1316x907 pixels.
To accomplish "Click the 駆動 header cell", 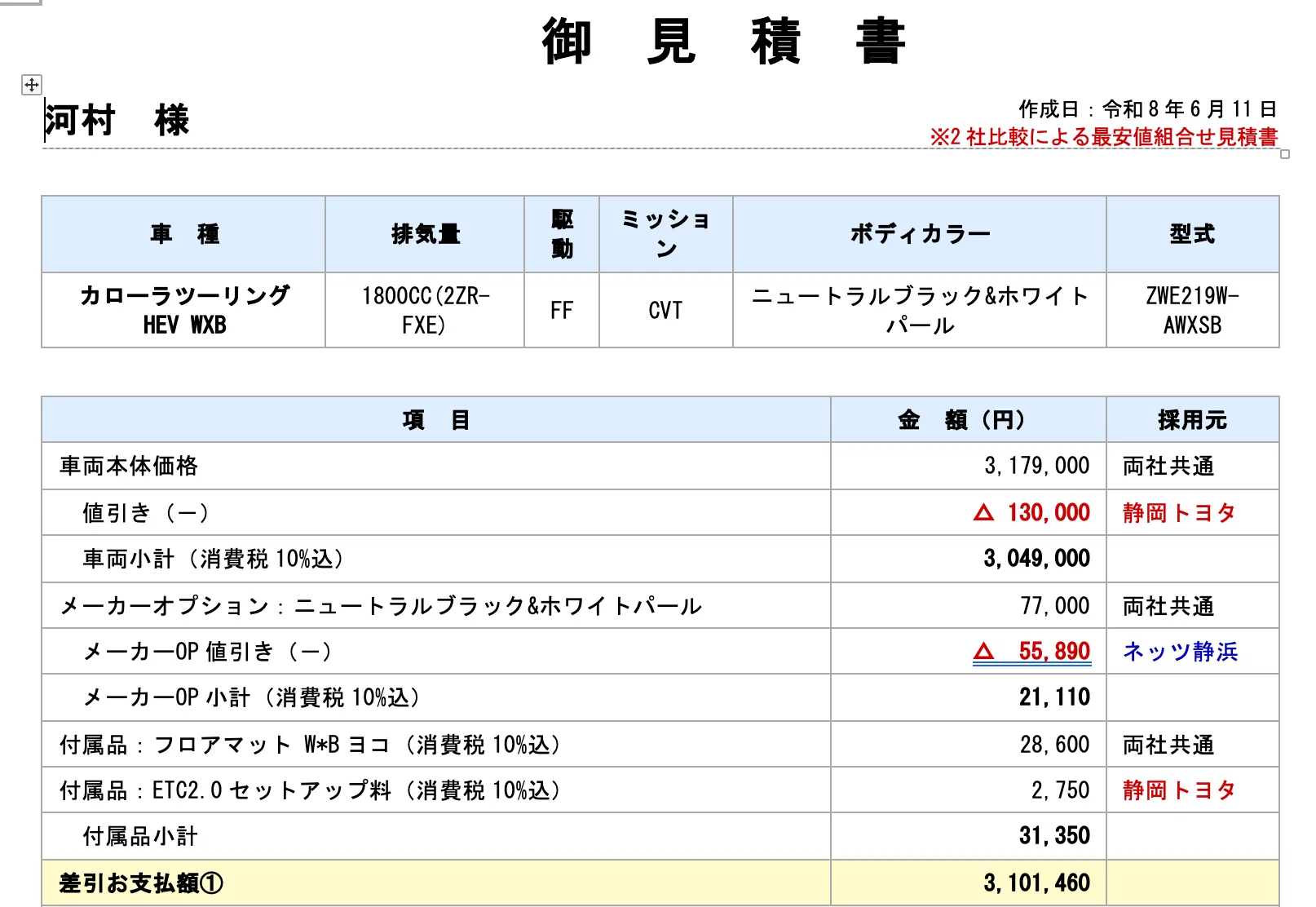I will click(x=562, y=234).
